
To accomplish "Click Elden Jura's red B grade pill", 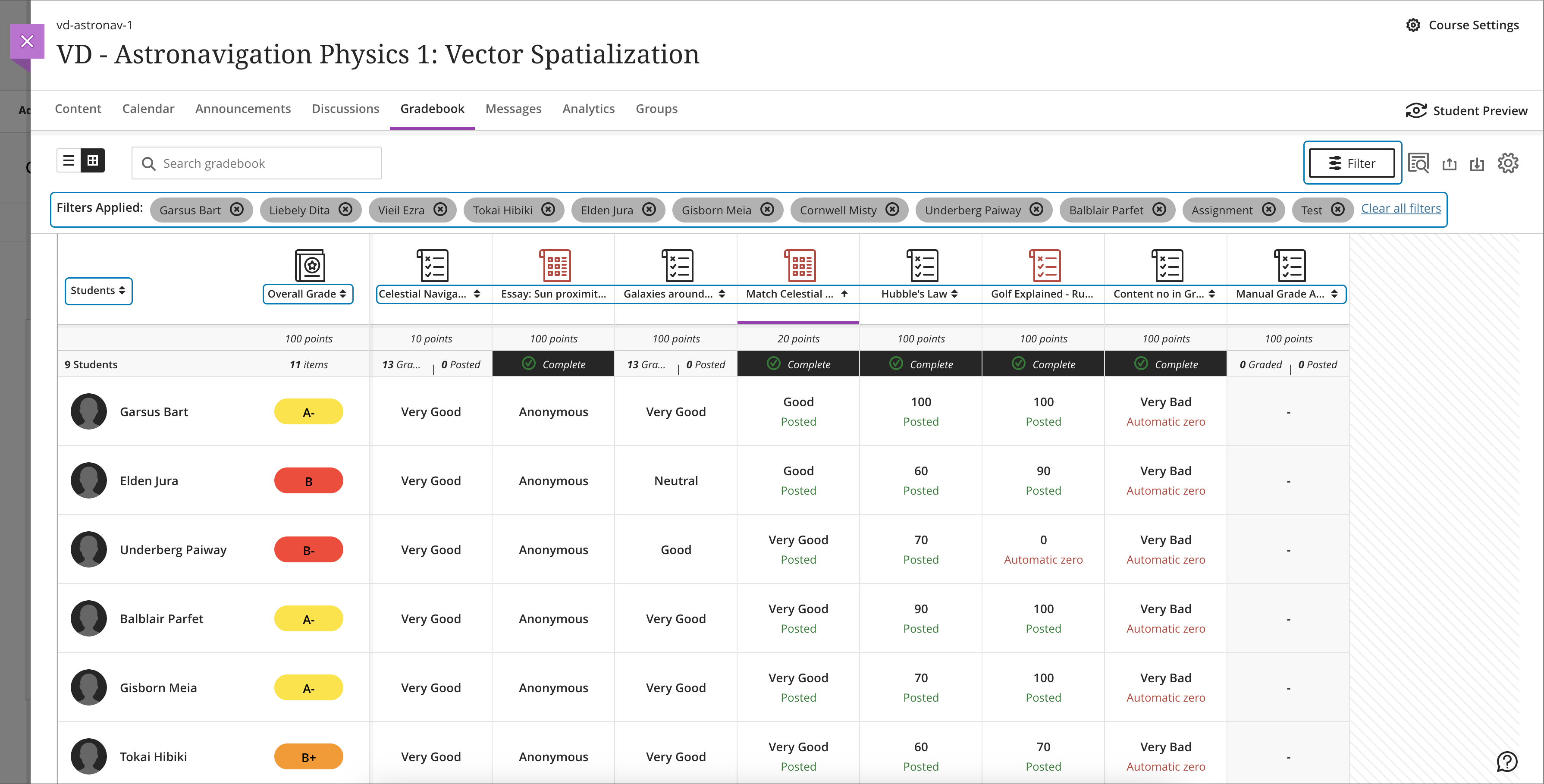I will click(x=308, y=481).
